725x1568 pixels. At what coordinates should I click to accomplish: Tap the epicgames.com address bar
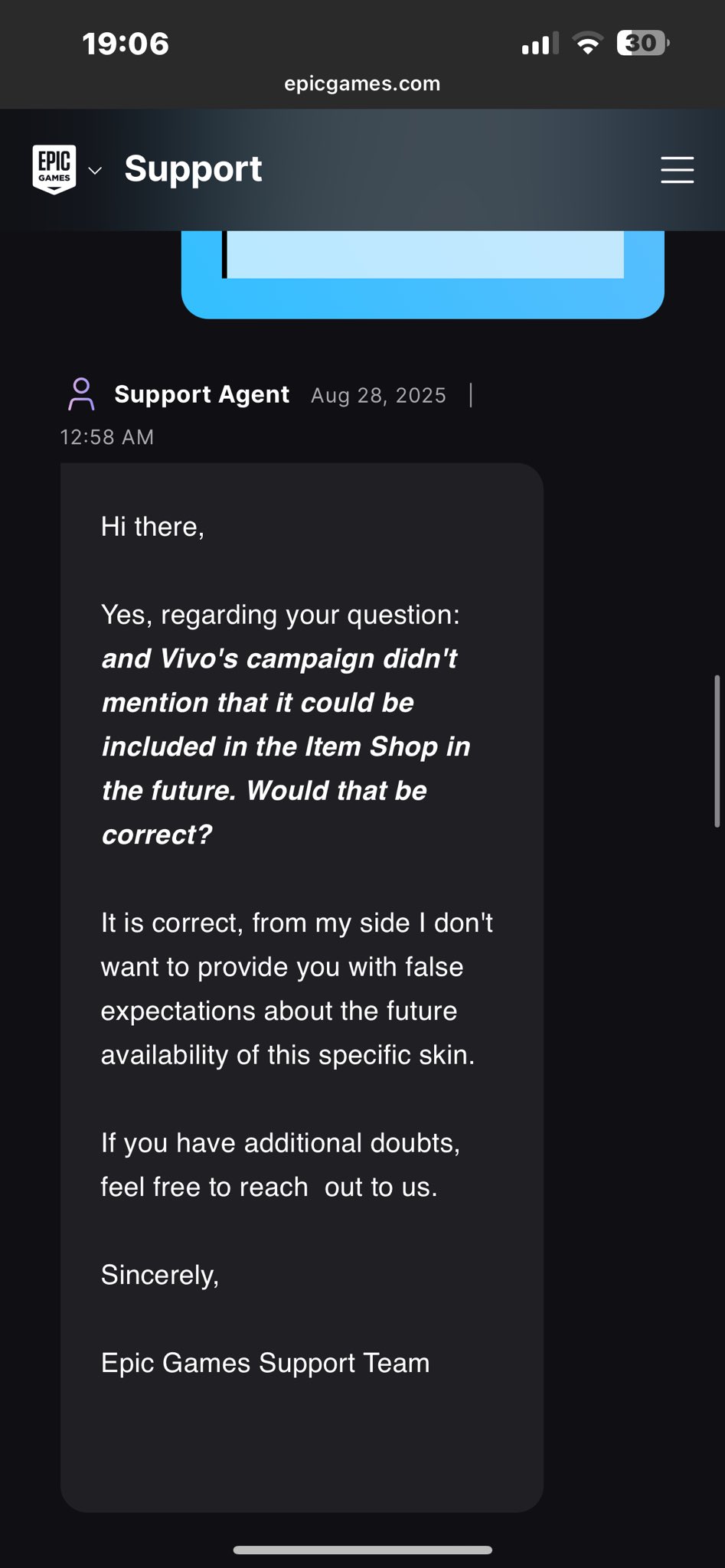362,83
